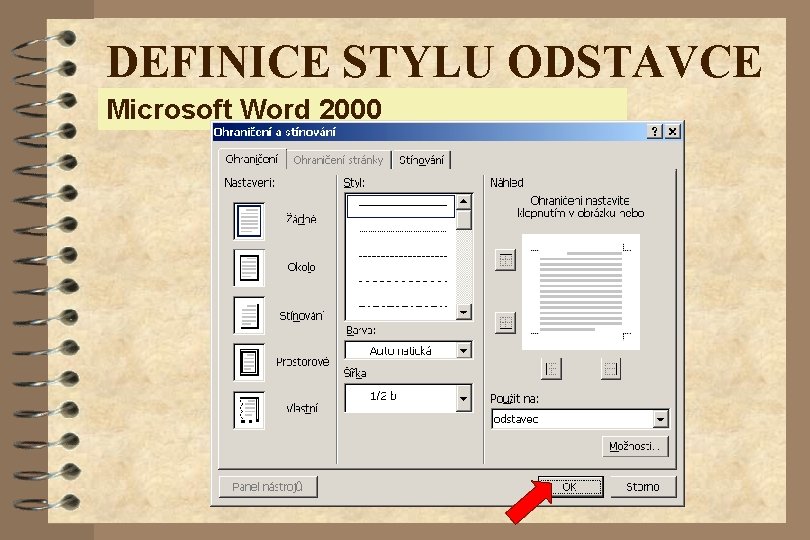The height and width of the screenshot is (540, 810).
Task: Switch to the Stínování tab
Action: tap(421, 160)
